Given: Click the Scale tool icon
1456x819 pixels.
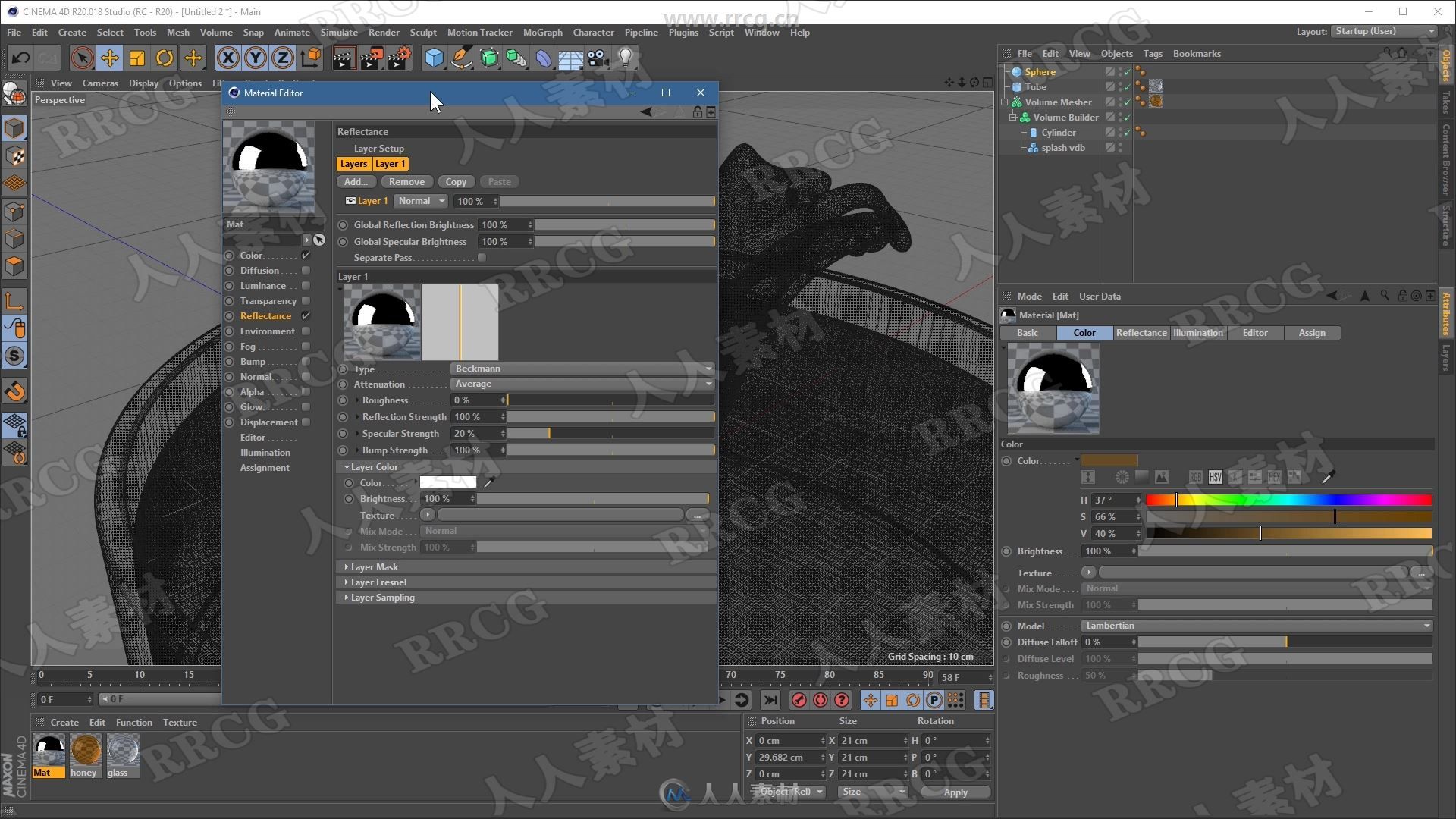Looking at the screenshot, I should (139, 58).
